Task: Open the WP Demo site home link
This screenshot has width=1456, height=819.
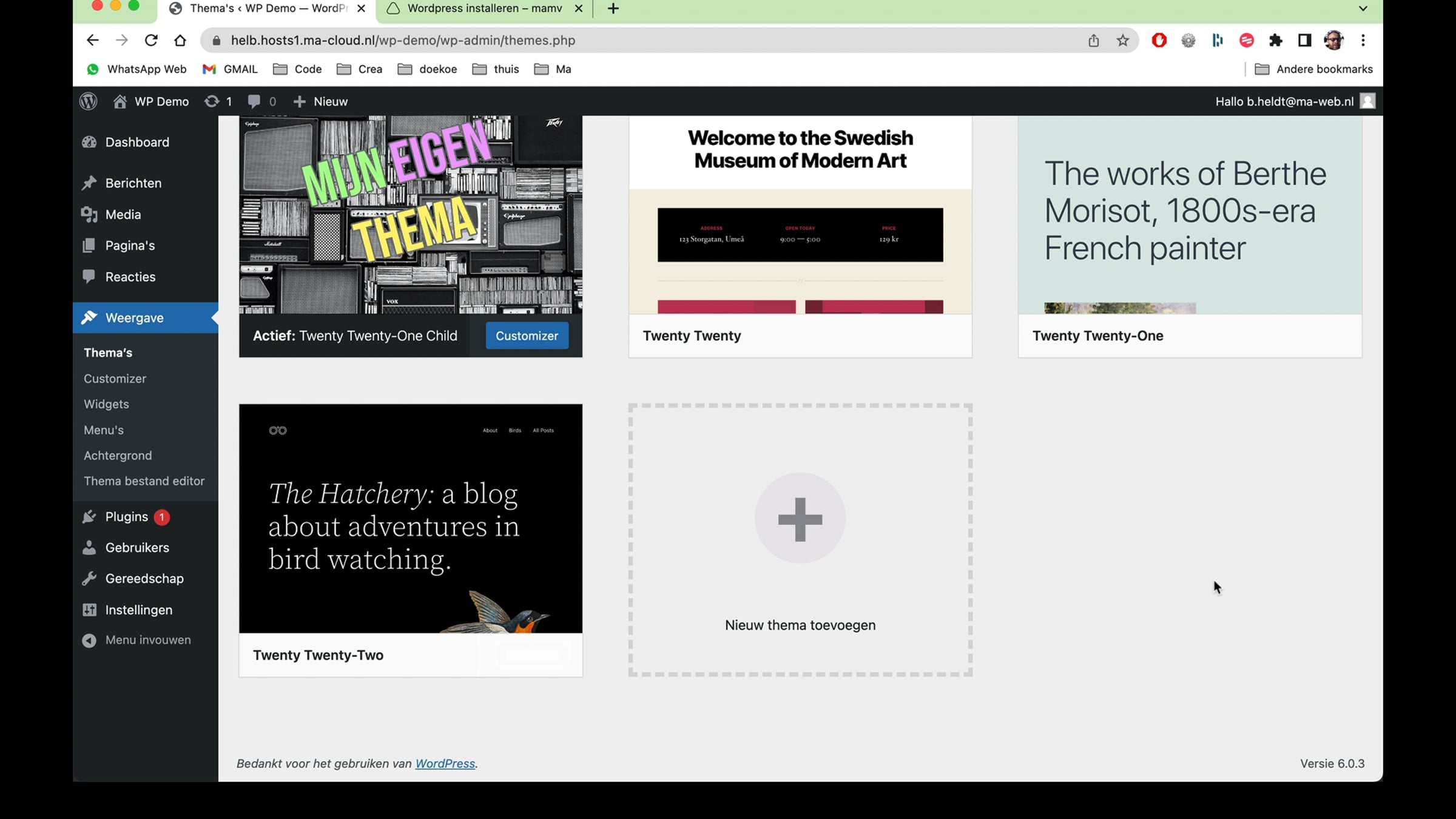Action: point(151,101)
